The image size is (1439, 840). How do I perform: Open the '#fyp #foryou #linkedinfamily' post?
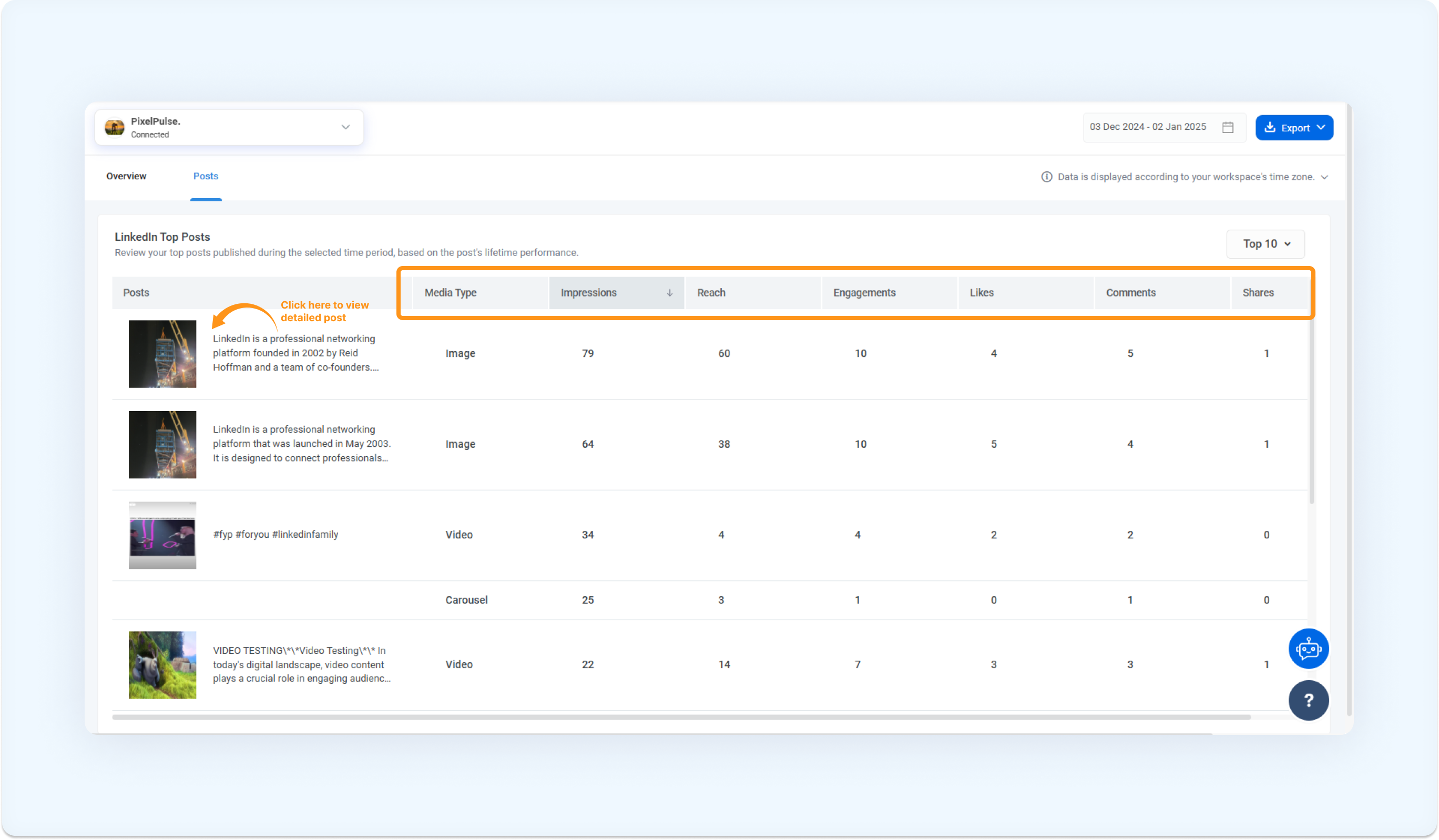tap(276, 535)
